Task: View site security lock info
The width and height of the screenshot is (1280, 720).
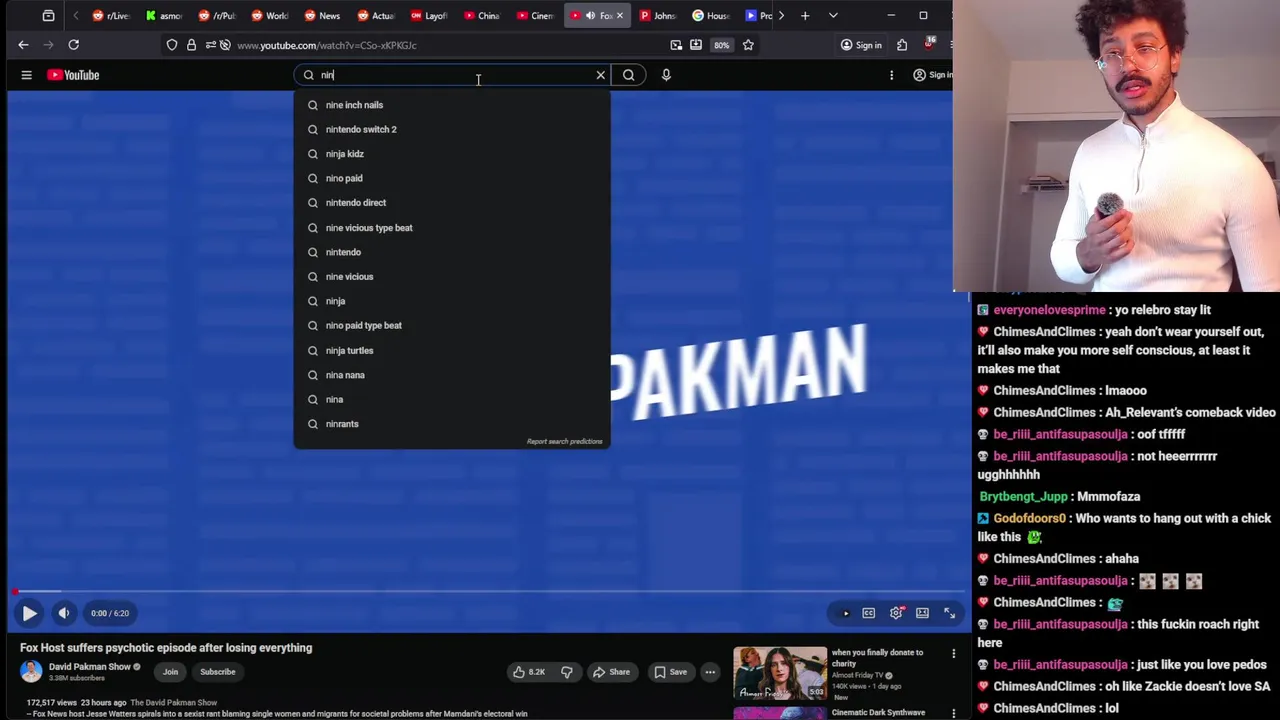Action: coord(191,45)
